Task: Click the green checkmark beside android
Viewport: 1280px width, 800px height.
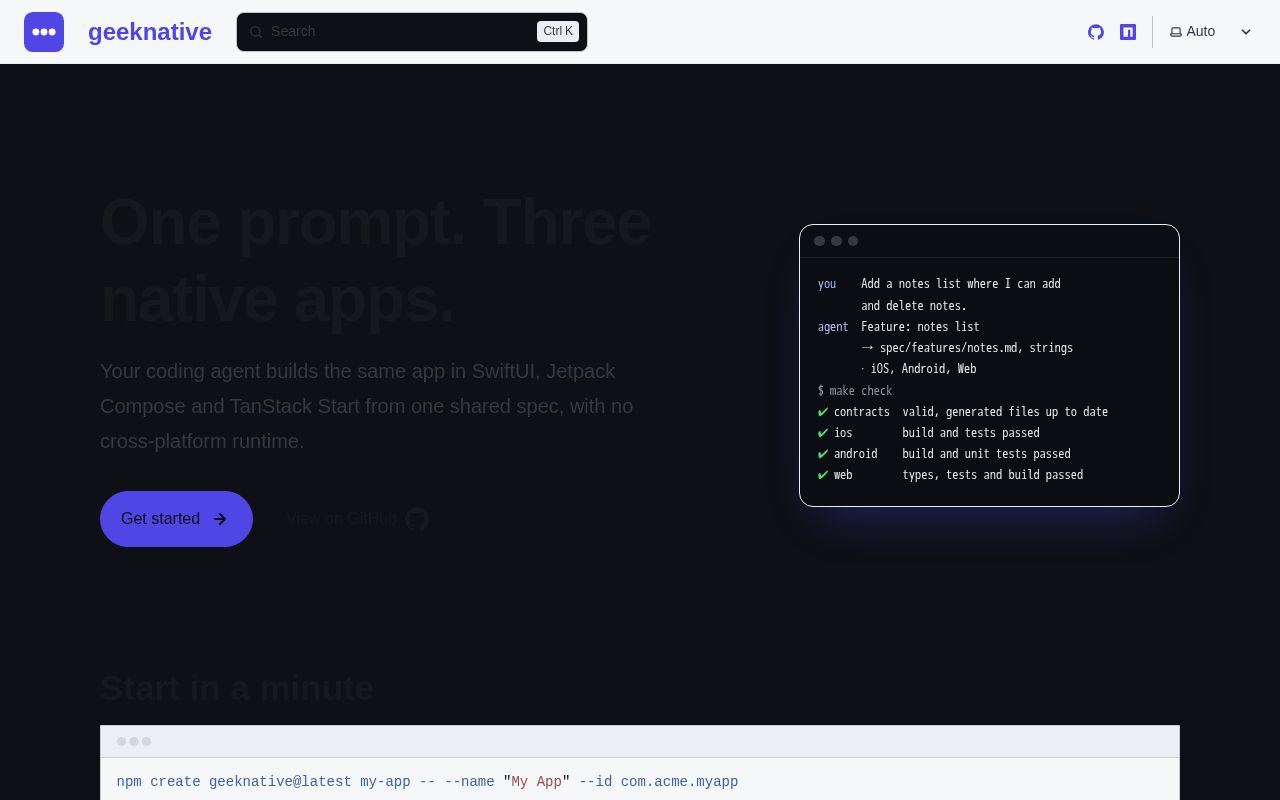Action: [823, 454]
